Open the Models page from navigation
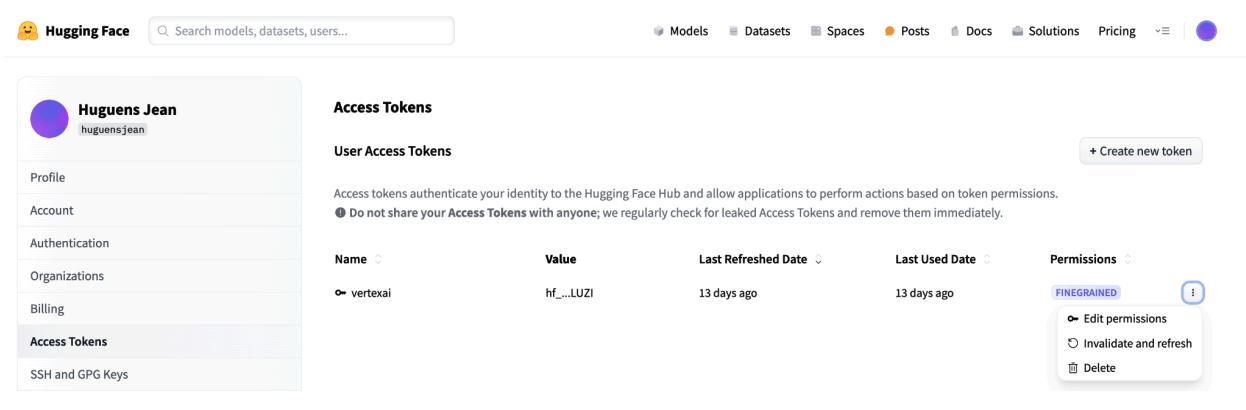 click(x=680, y=31)
